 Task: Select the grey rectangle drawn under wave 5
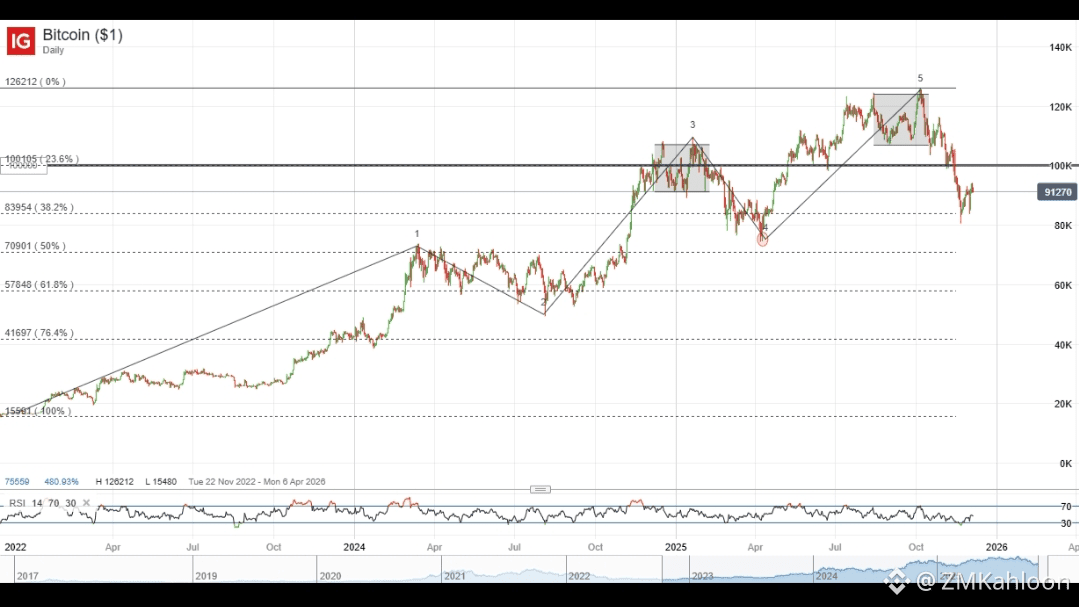[x=901, y=119]
